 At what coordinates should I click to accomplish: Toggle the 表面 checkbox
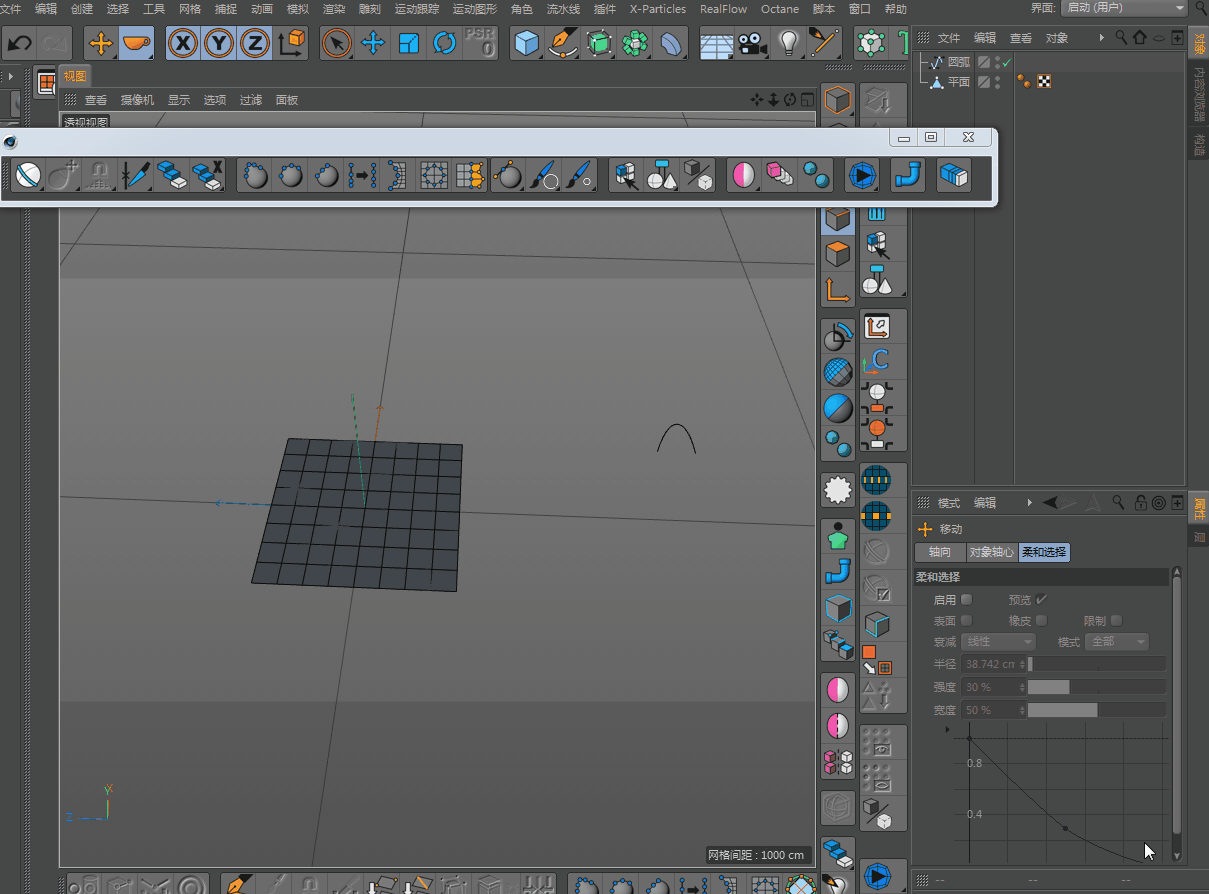click(x=966, y=621)
